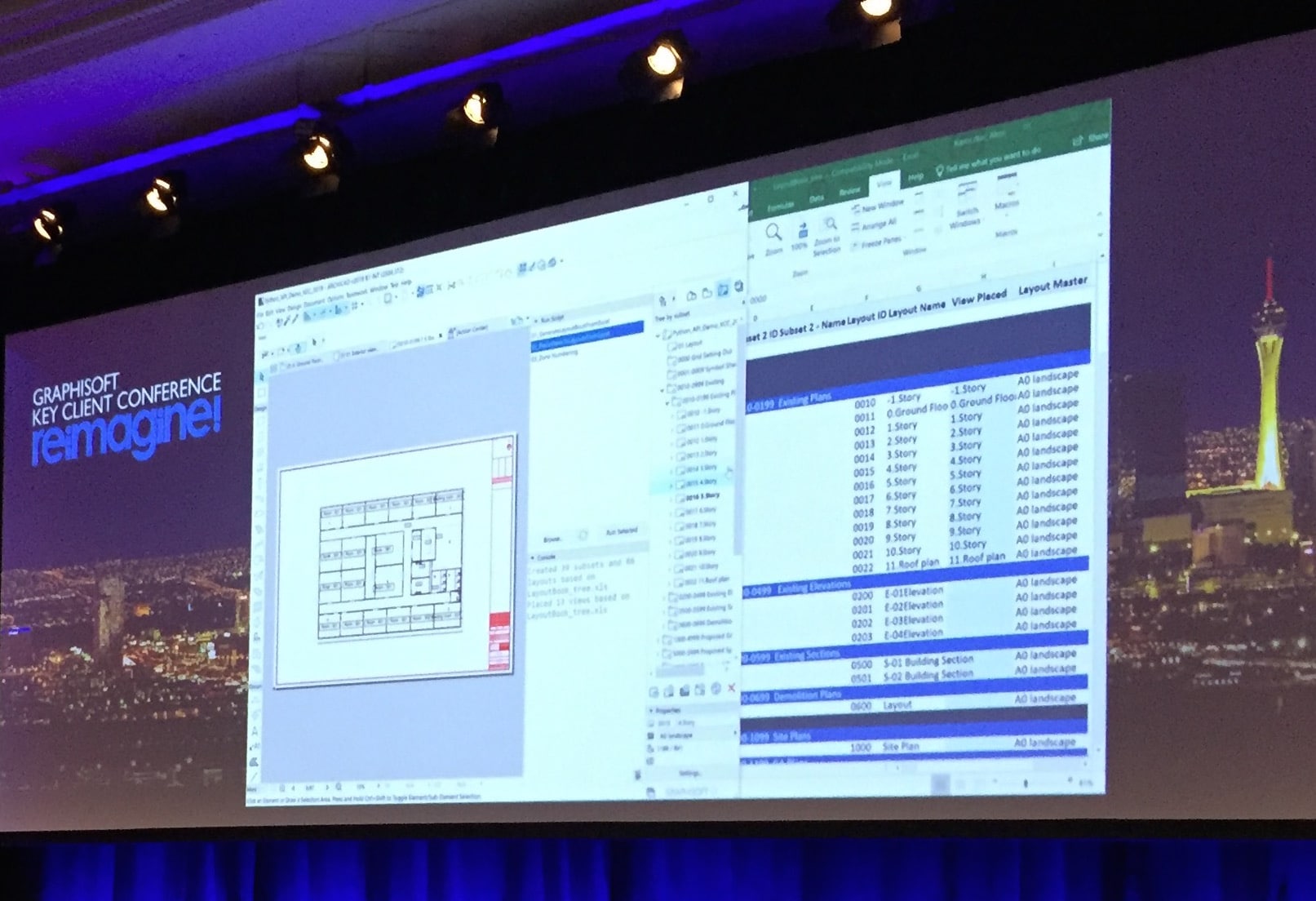Click the 11.Roof plan layout name cell

[x=912, y=563]
